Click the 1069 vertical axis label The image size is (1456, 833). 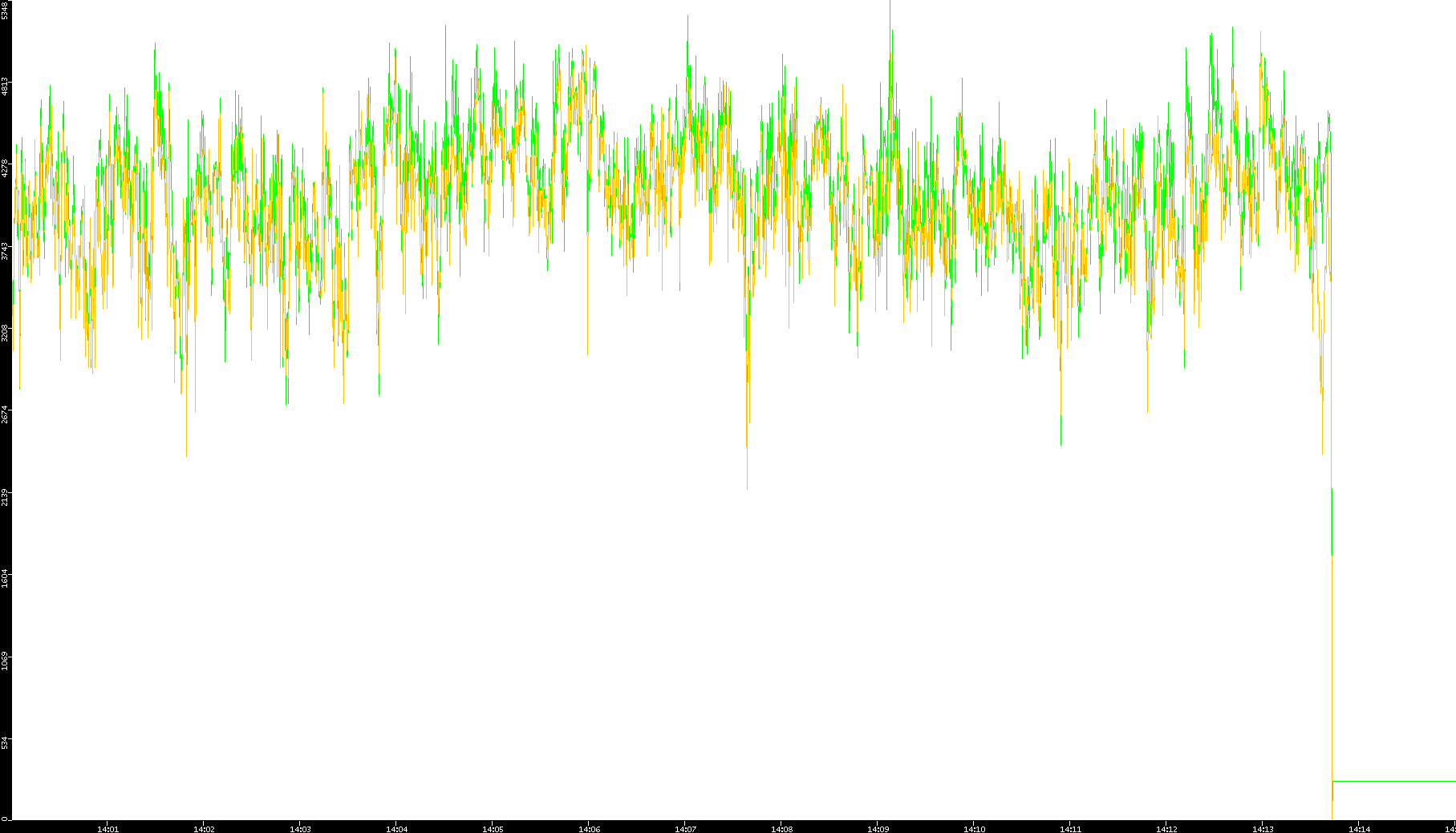coord(5,662)
